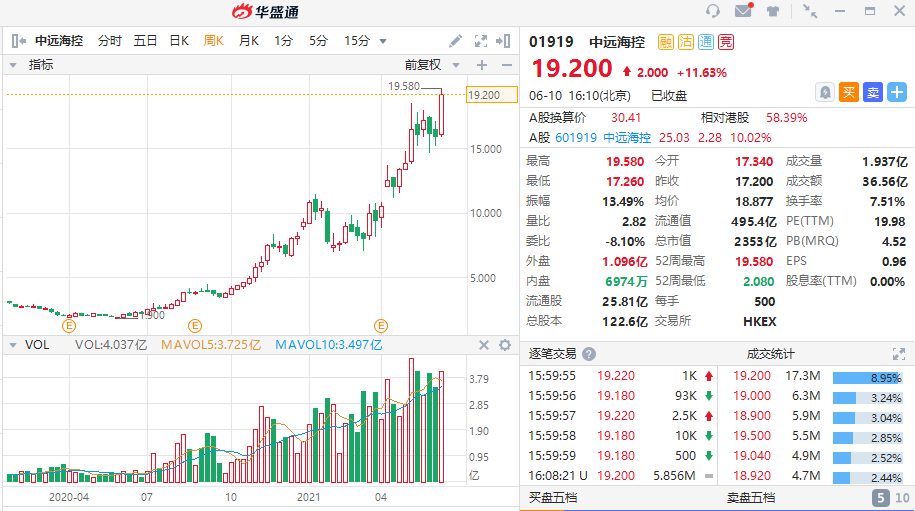Click the MAVOL5 3.725亿 label
The width and height of the screenshot is (915, 511).
(211, 345)
